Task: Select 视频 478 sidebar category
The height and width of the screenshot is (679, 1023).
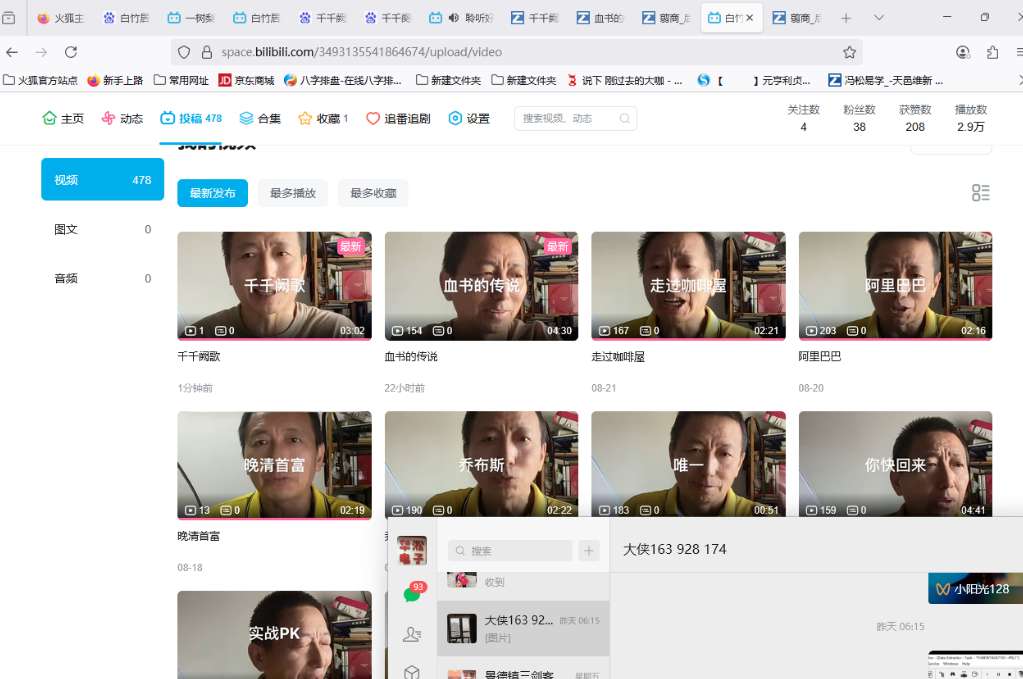Action: click(x=102, y=179)
